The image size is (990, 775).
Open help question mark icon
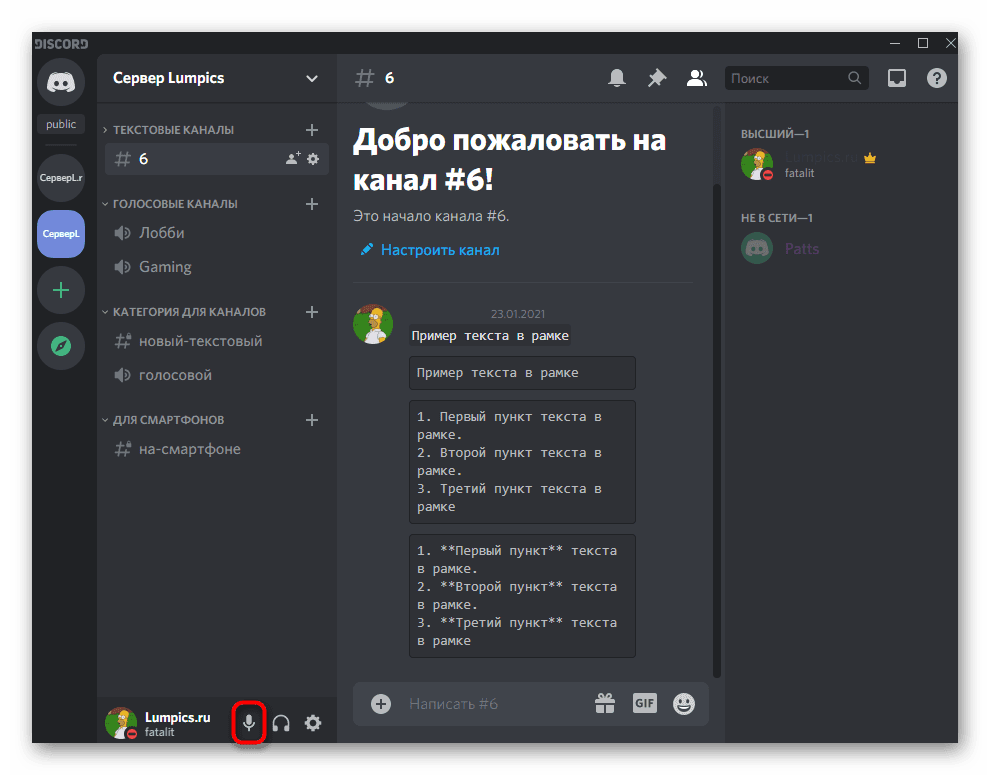pyautogui.click(x=936, y=78)
